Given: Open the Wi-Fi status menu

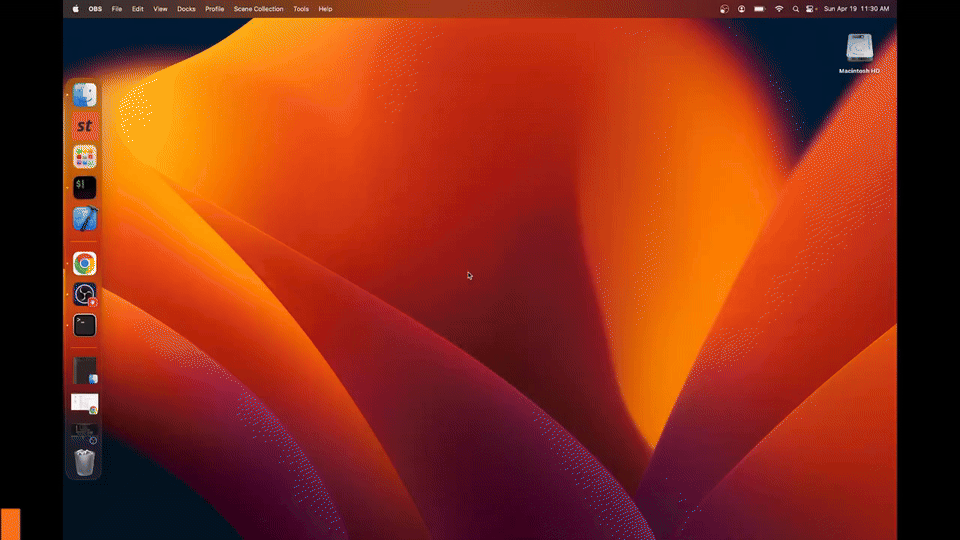Looking at the screenshot, I should pos(779,9).
